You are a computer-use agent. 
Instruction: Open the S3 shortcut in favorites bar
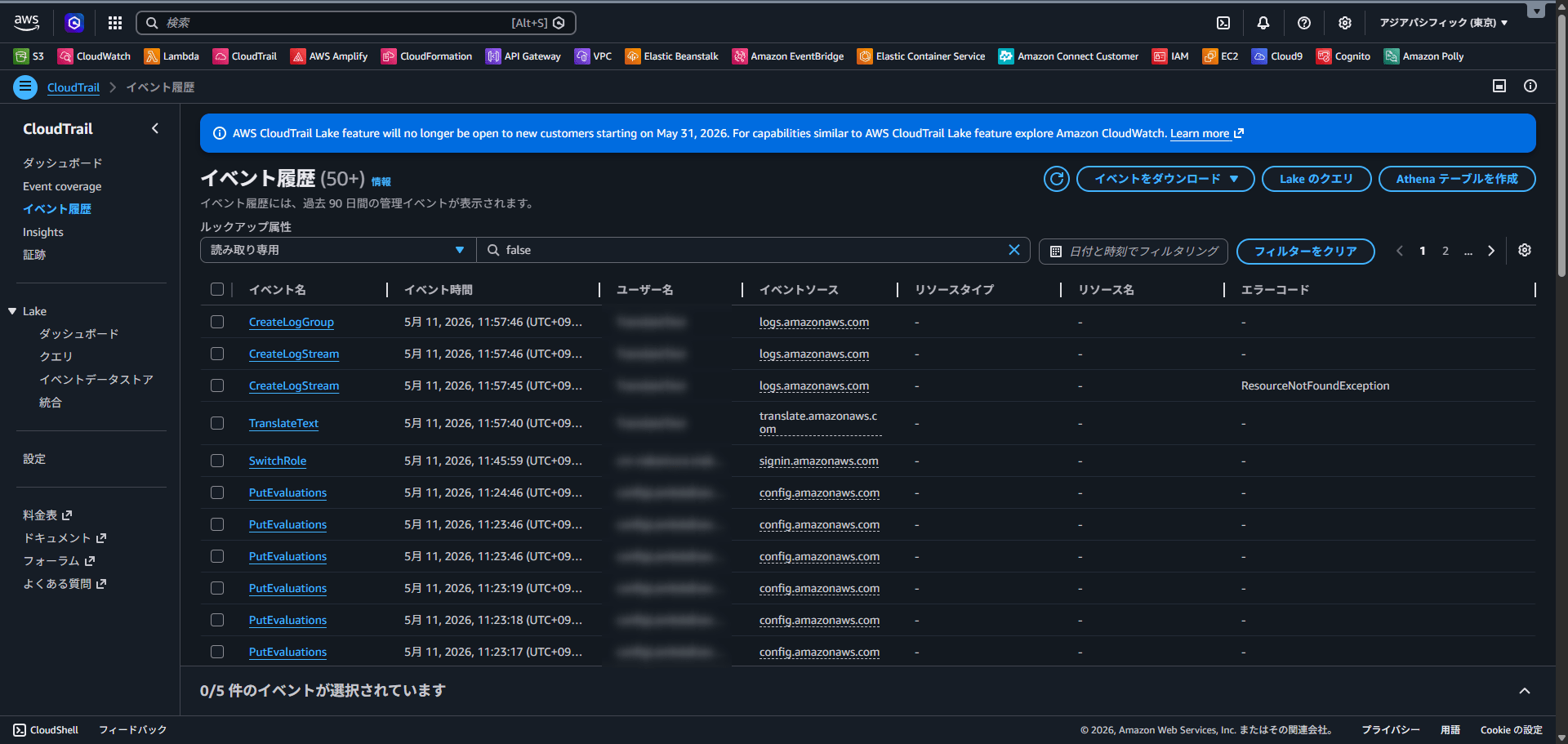click(29, 56)
